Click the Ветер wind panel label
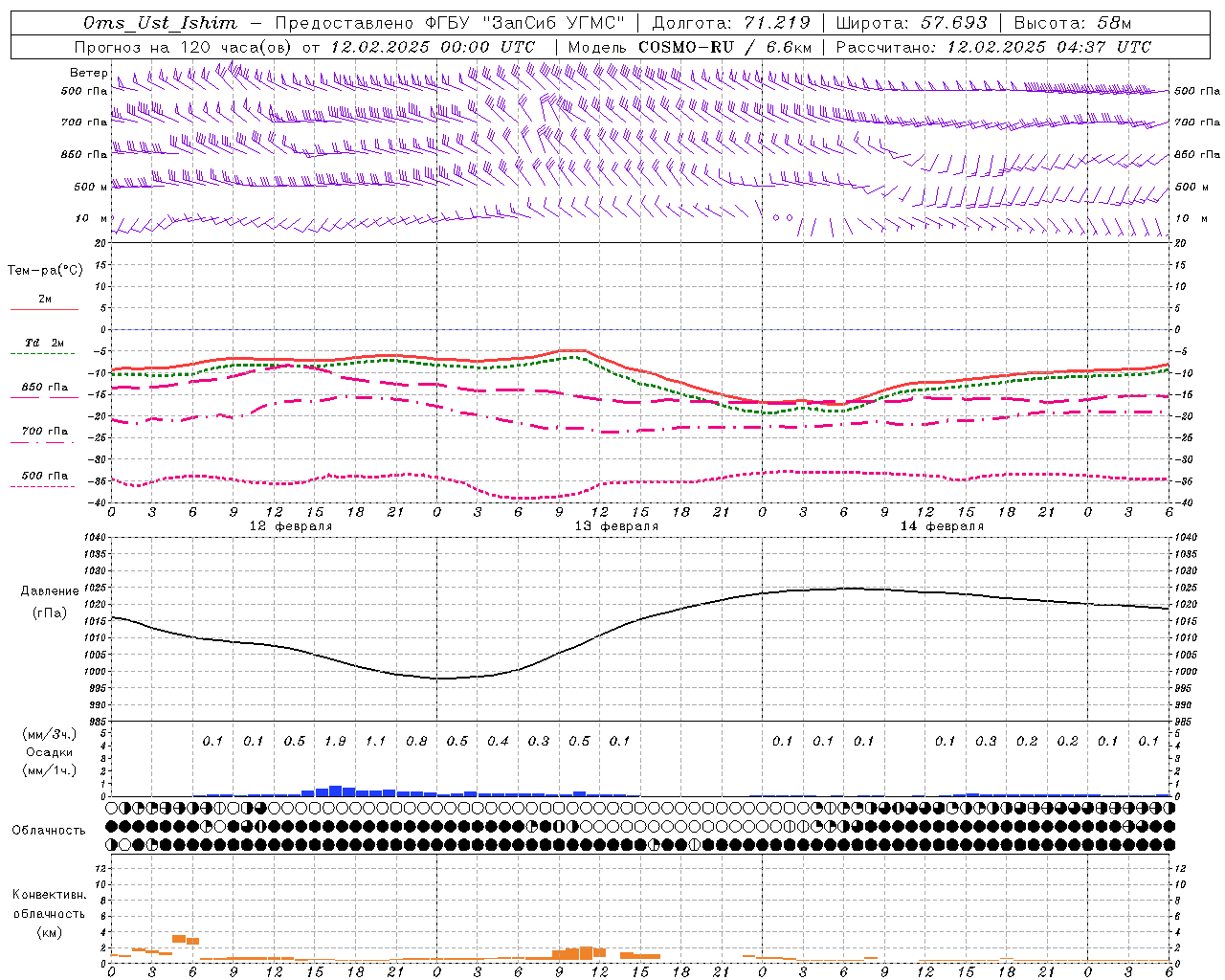 [89, 73]
